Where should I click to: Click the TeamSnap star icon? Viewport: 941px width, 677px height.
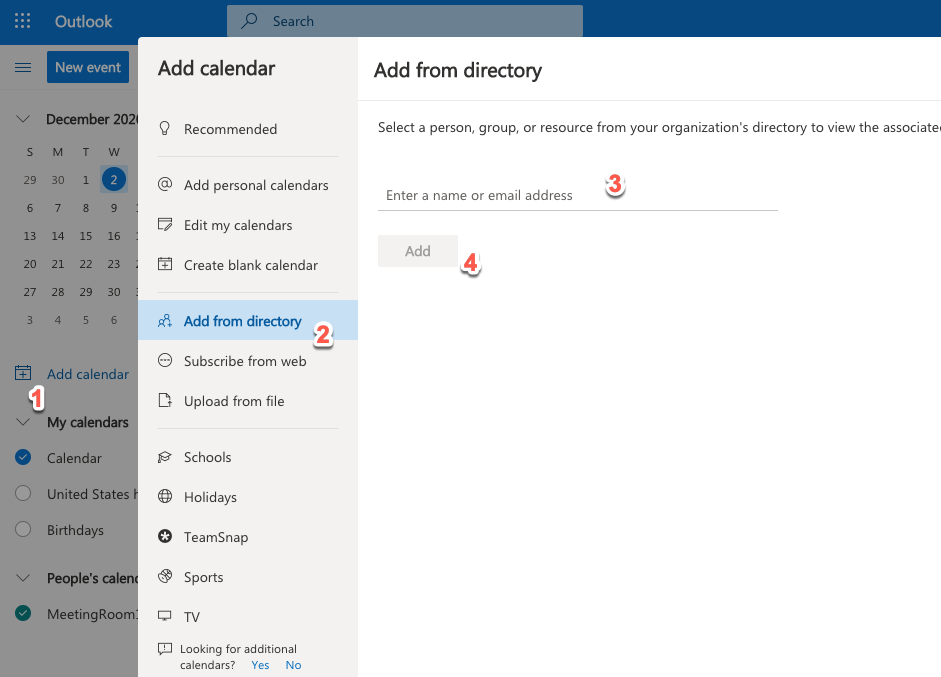[164, 536]
